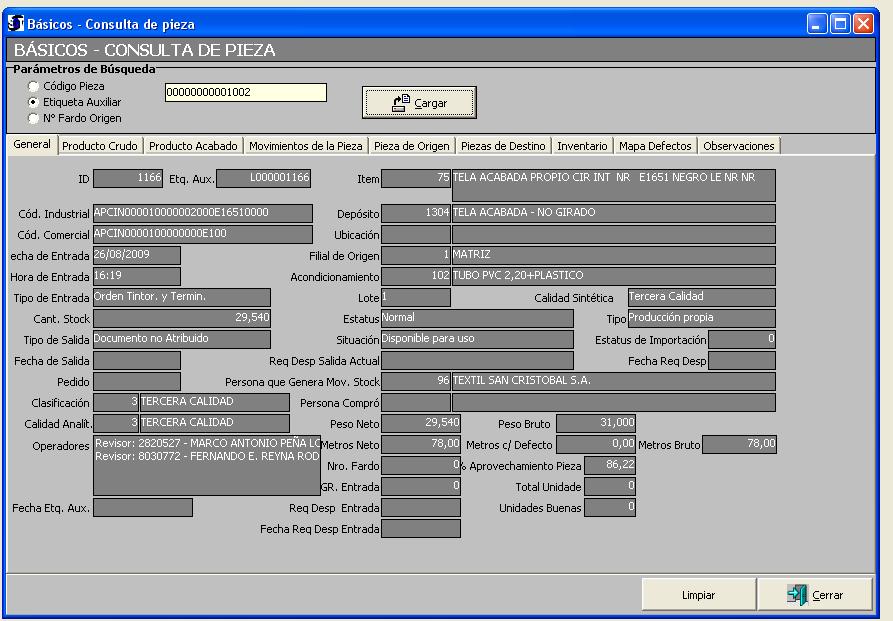
Task: Open the Inventario tab
Action: pyautogui.click(x=582, y=146)
